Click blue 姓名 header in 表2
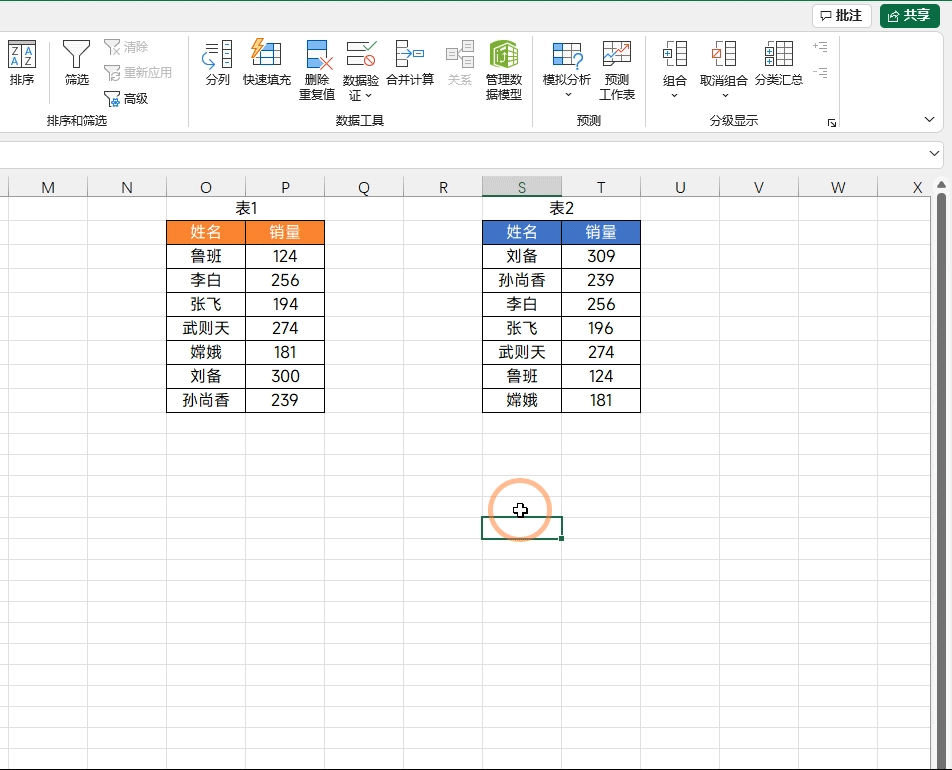Viewport: 952px width, 770px height. coord(522,232)
